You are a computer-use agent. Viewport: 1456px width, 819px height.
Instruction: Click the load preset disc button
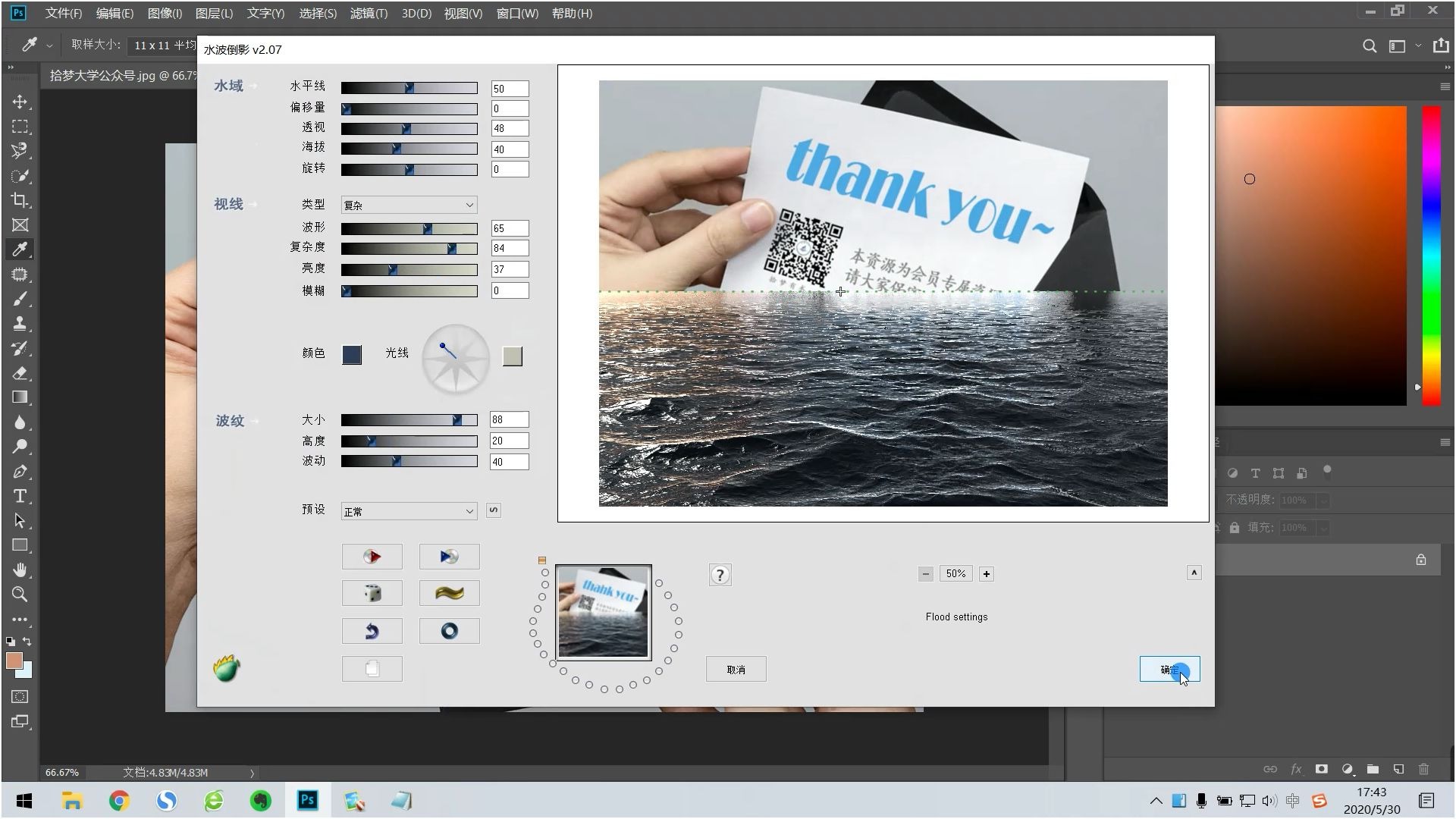[372, 557]
